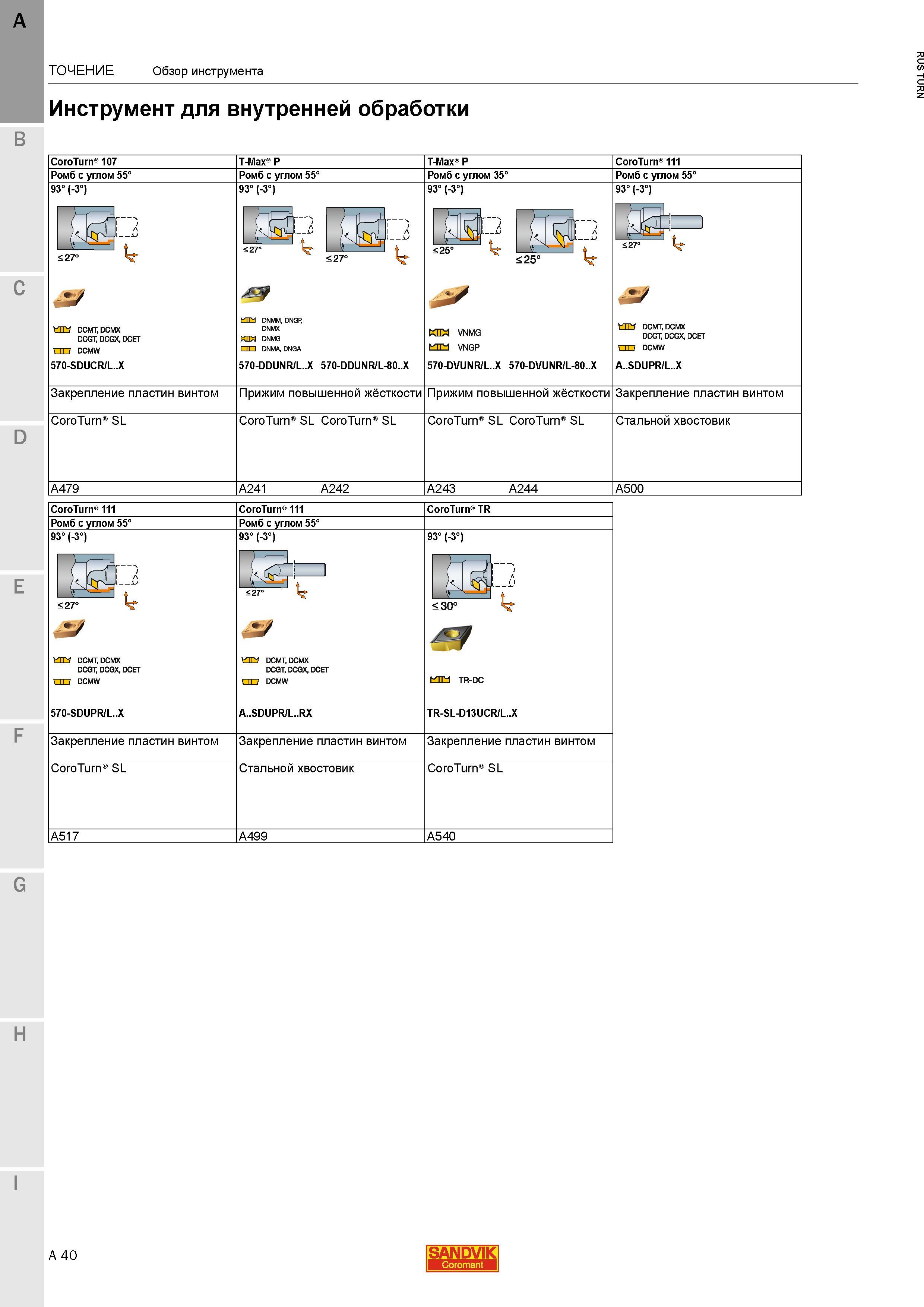The height and width of the screenshot is (1307, 924).
Task: Click the 35° rhombus VNMG insert image
Action: click(x=449, y=297)
